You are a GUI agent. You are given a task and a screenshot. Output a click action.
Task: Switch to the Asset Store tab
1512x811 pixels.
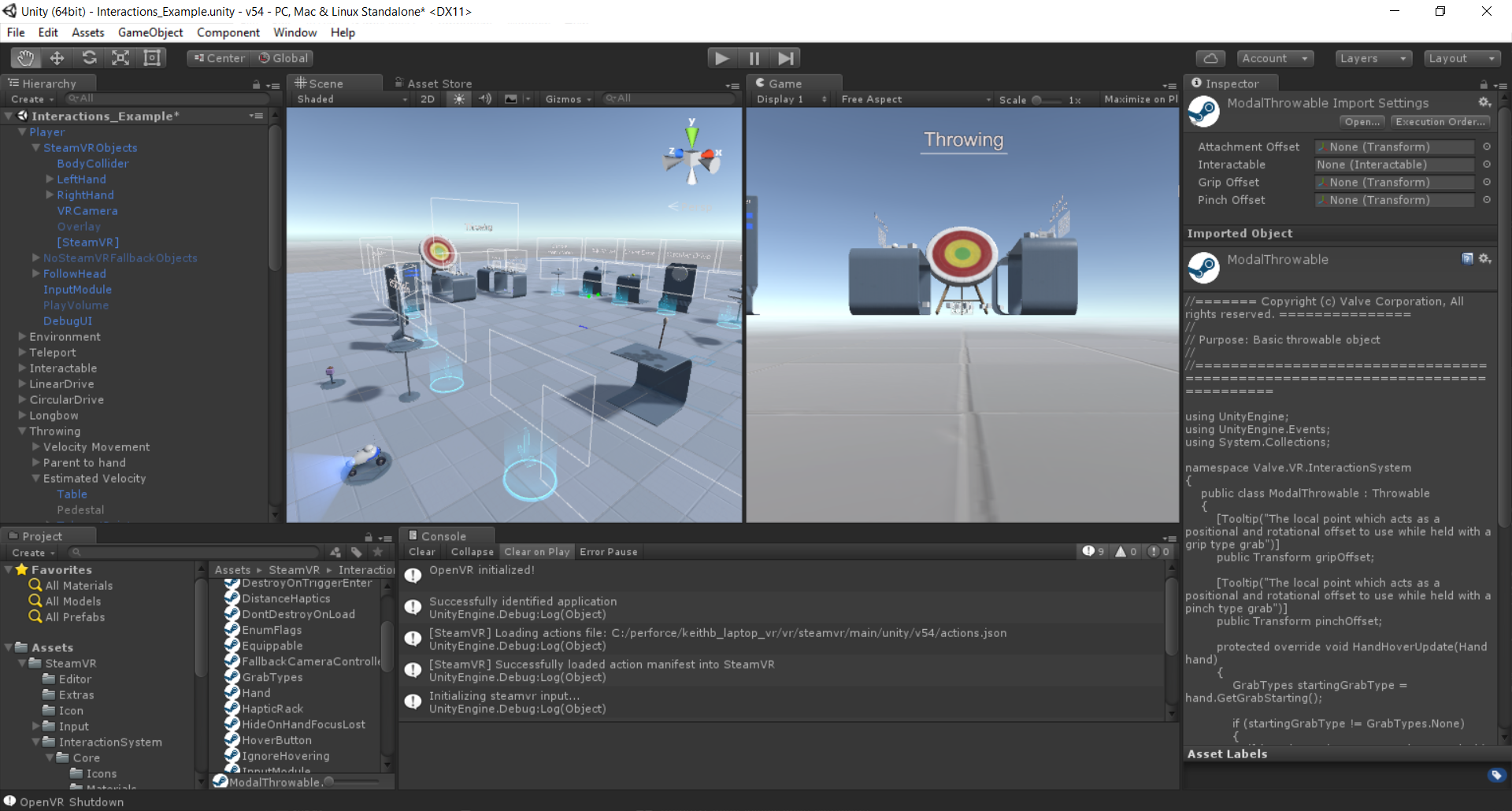[x=433, y=83]
